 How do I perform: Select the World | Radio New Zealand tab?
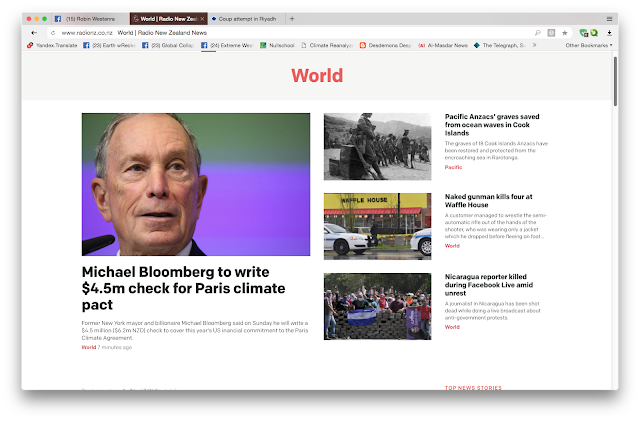pyautogui.click(x=169, y=19)
